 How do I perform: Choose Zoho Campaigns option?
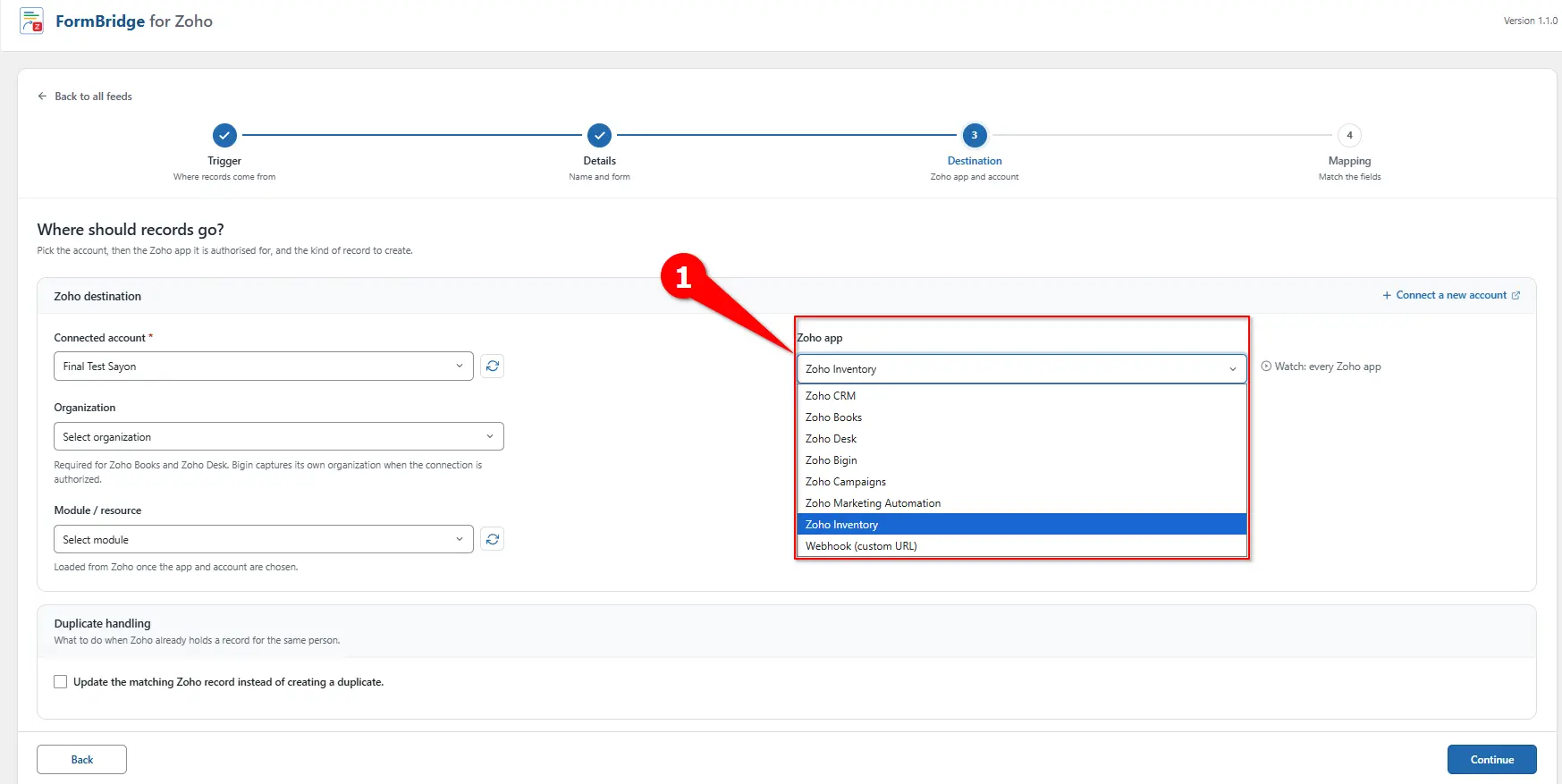point(1022,482)
